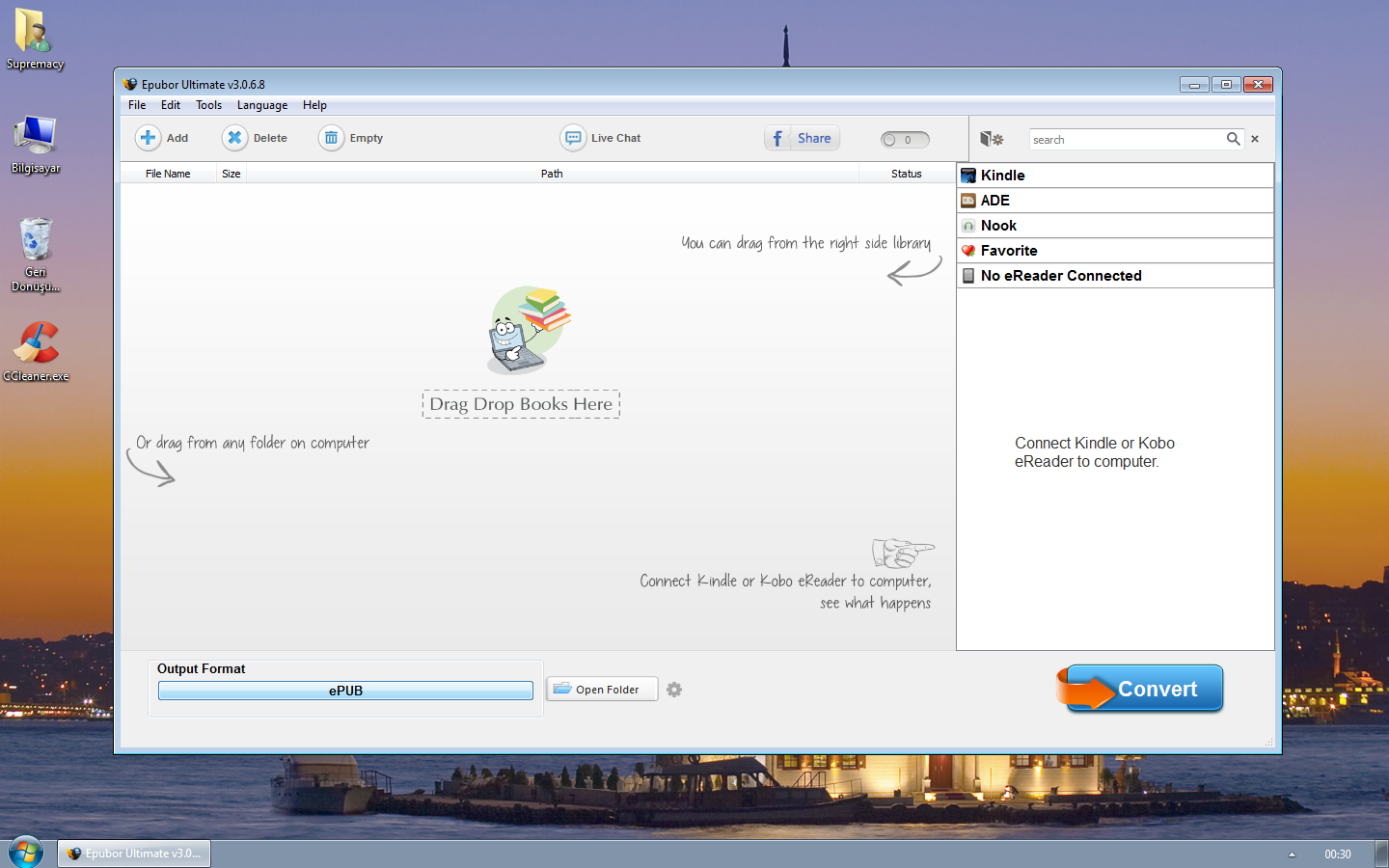Open the Edit menu

coord(171,105)
